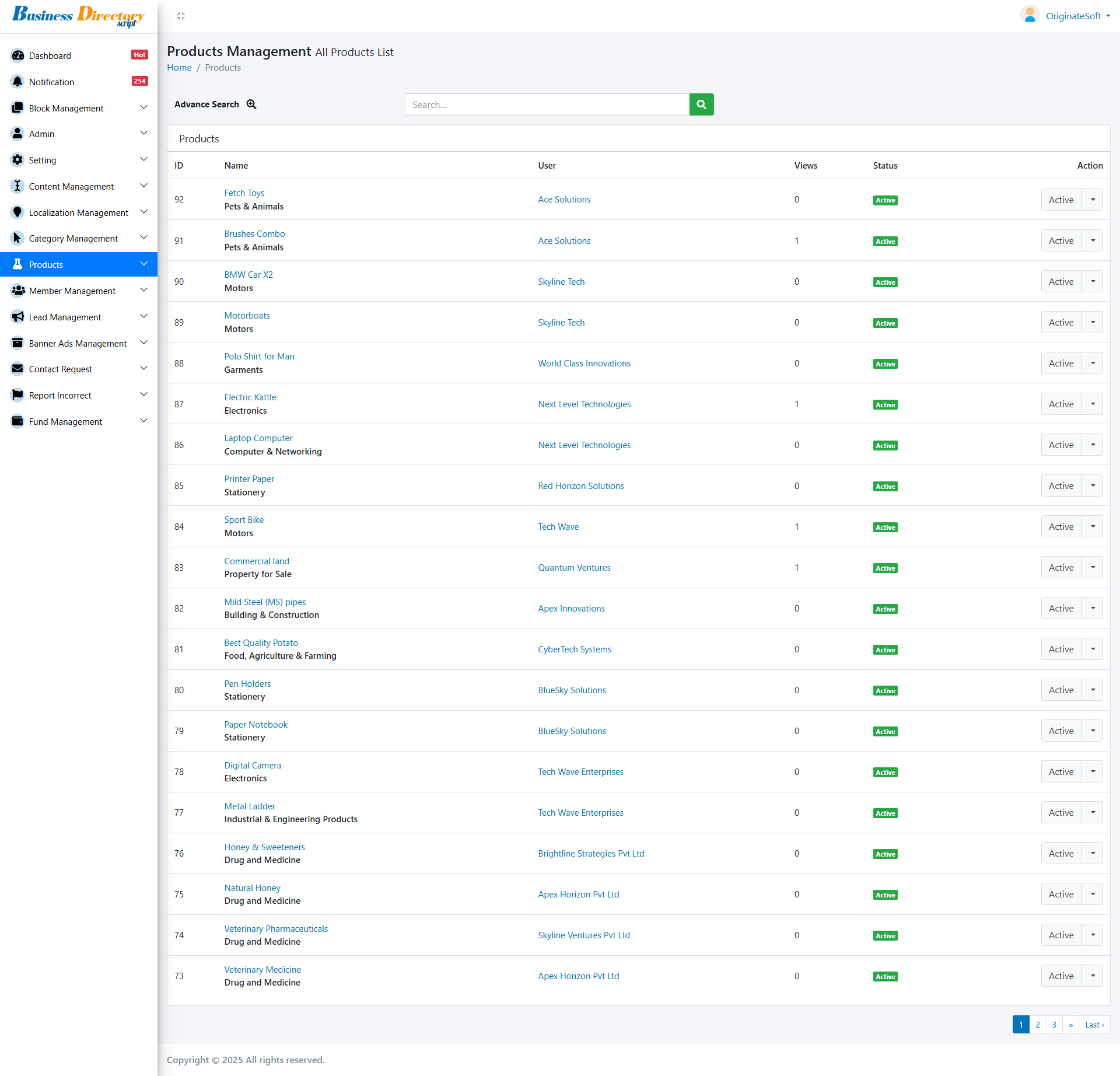The width and height of the screenshot is (1120, 1076).
Task: Click the Notification bell icon
Action: (17, 82)
